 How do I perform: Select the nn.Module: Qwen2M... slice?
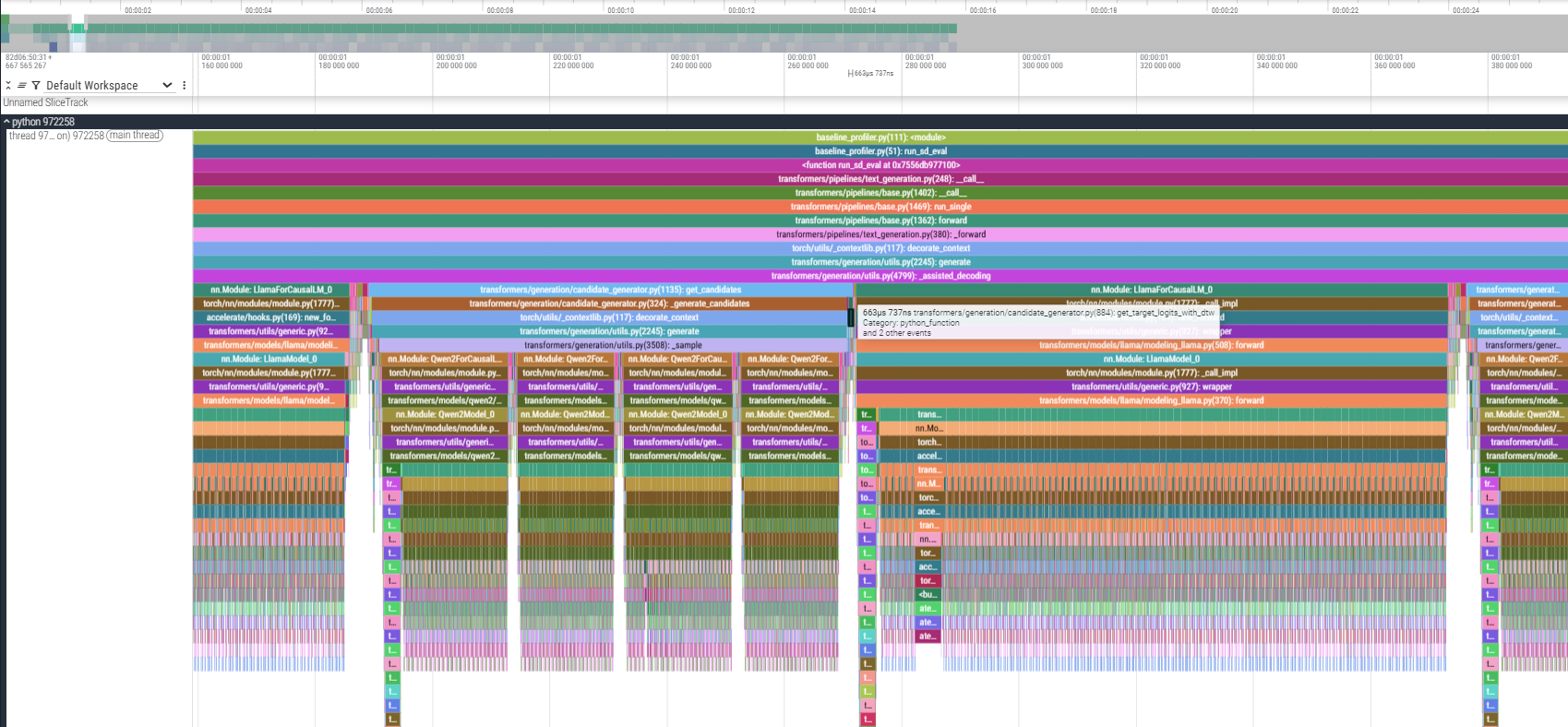click(1524, 414)
